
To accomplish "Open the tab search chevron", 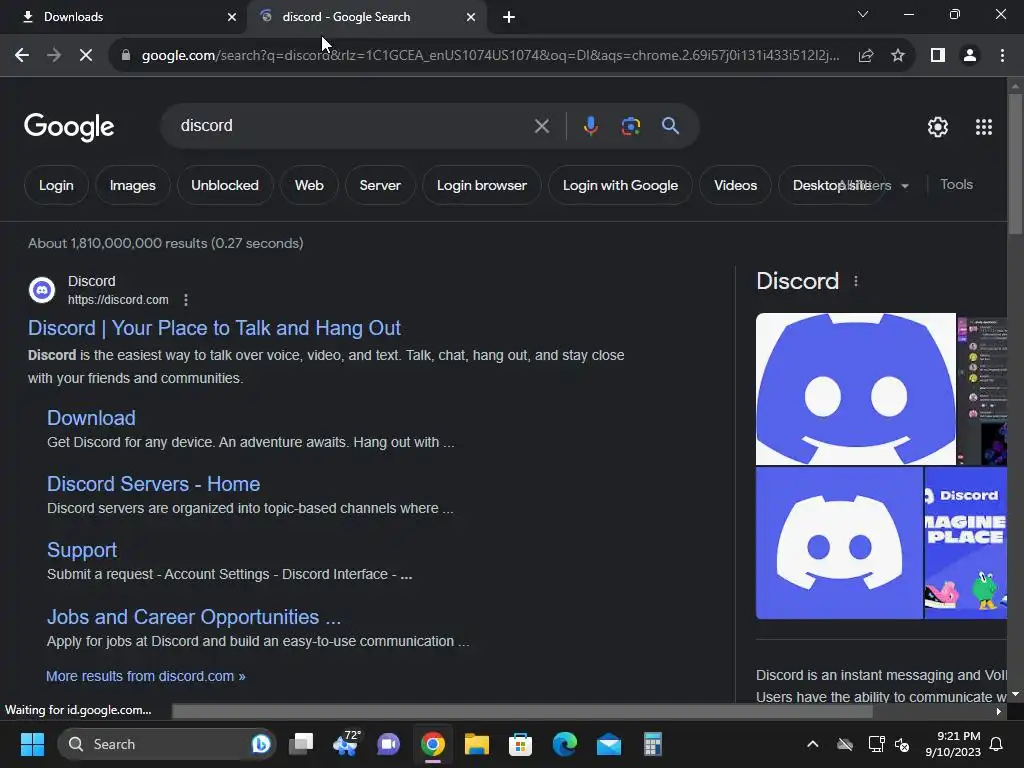I will click(x=863, y=14).
